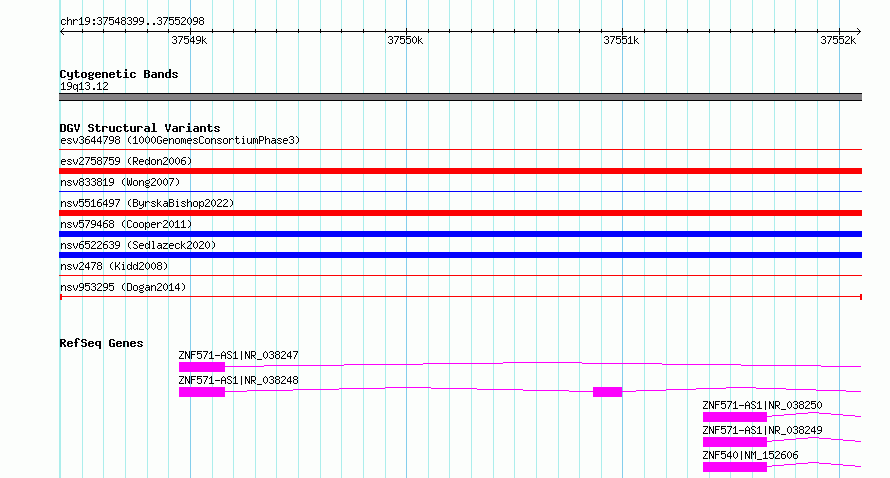This screenshot has width=890, height=478.
Task: Select the thick red nsv5516497 variant bar
Action: click(460, 213)
